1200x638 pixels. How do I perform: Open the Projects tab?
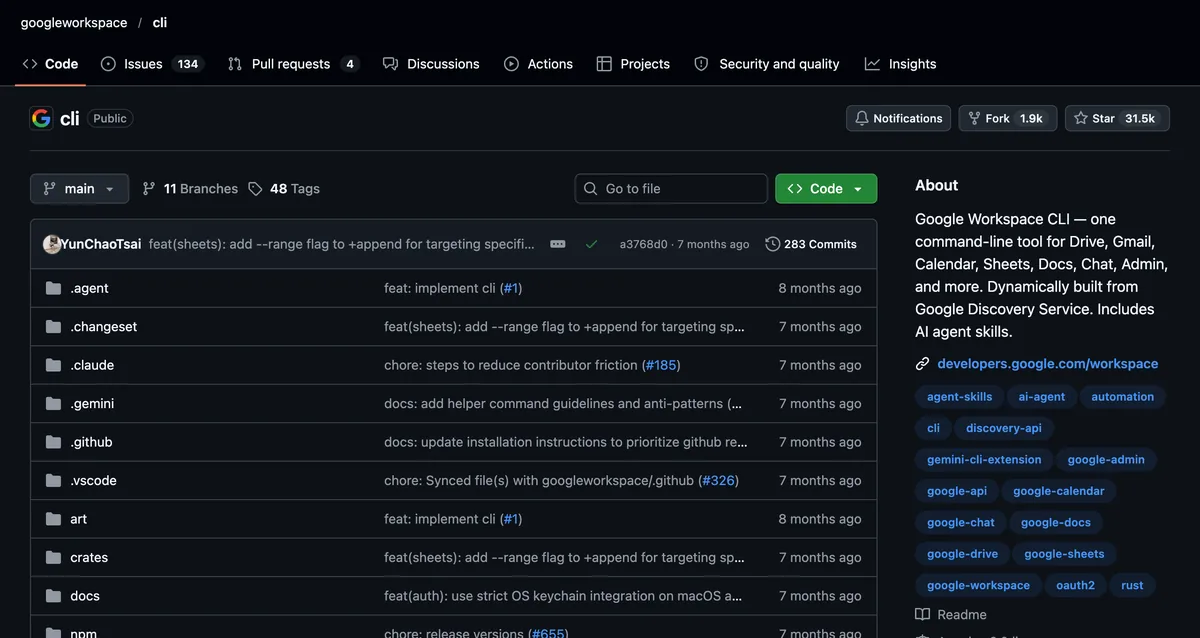[x=633, y=64]
